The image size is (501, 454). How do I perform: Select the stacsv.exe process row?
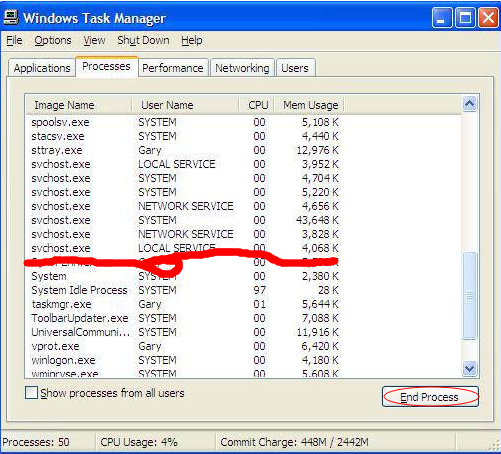185,136
